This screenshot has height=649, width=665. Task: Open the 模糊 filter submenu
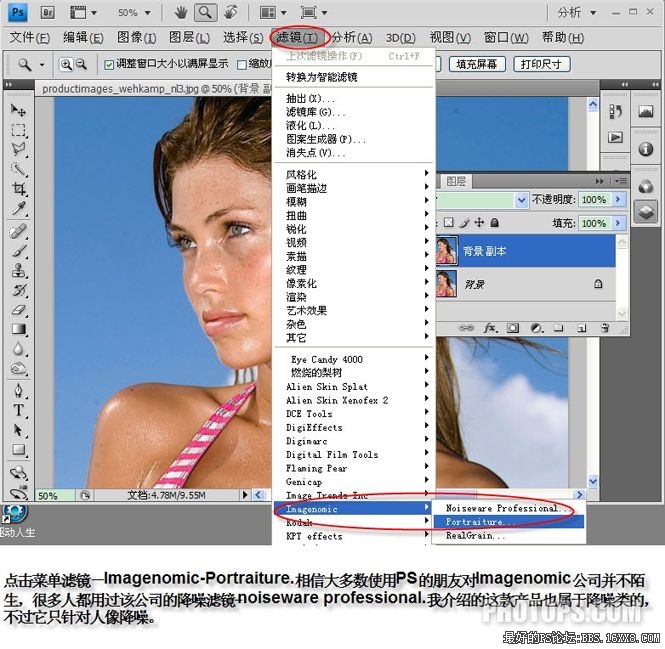coord(353,202)
